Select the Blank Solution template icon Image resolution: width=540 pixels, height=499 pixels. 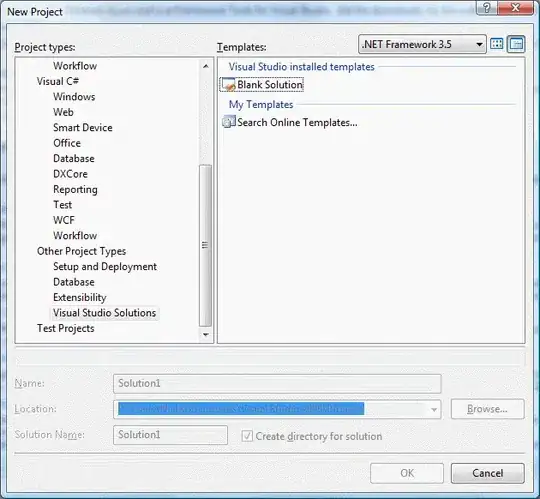coord(228,85)
